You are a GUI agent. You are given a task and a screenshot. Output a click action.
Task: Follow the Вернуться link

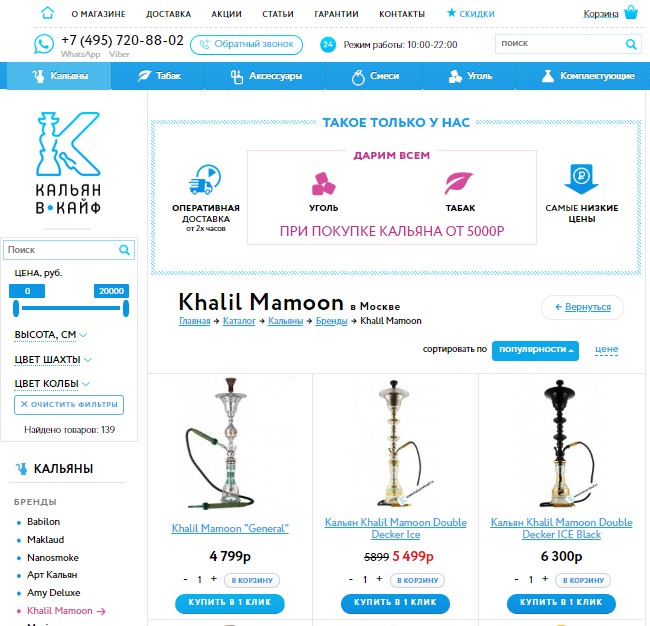point(582,307)
